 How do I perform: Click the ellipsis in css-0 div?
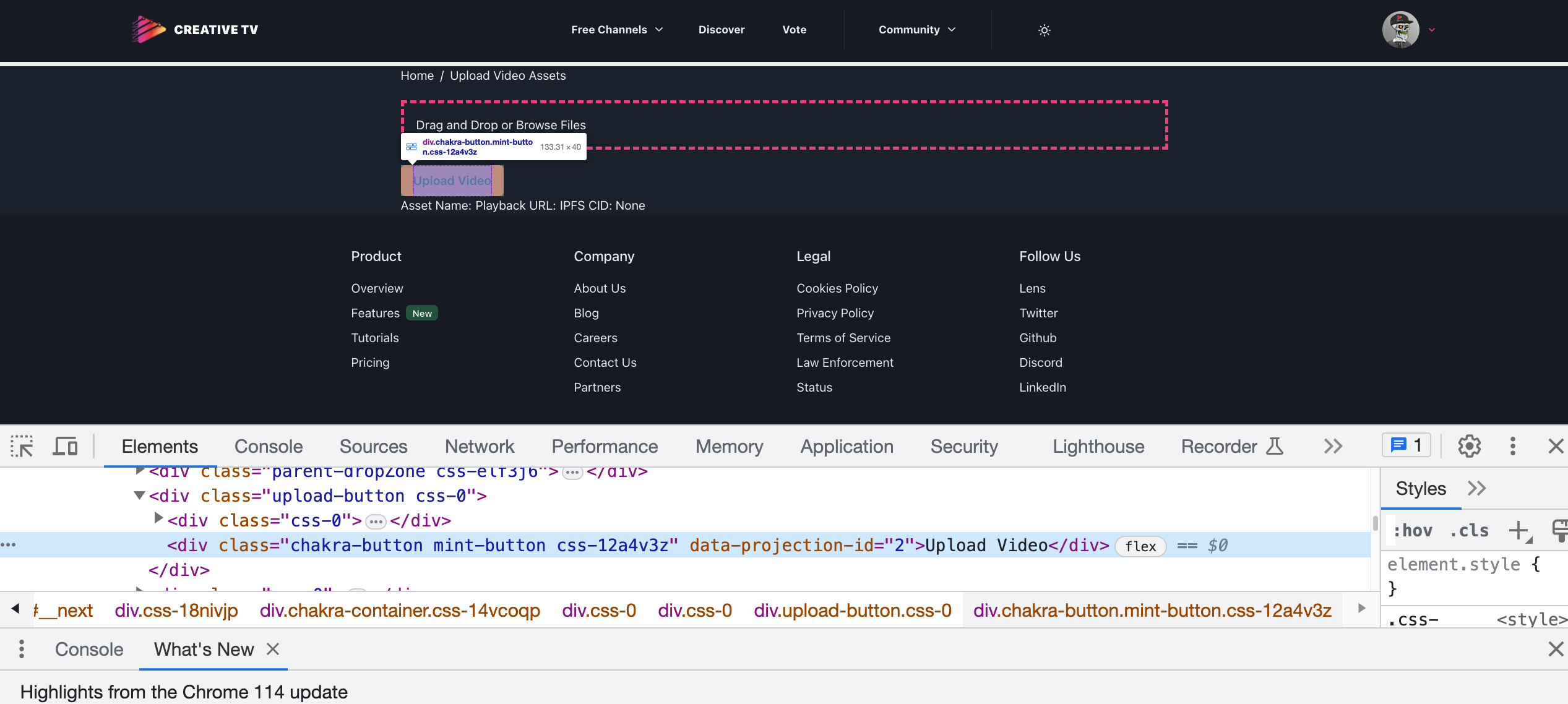pos(376,522)
